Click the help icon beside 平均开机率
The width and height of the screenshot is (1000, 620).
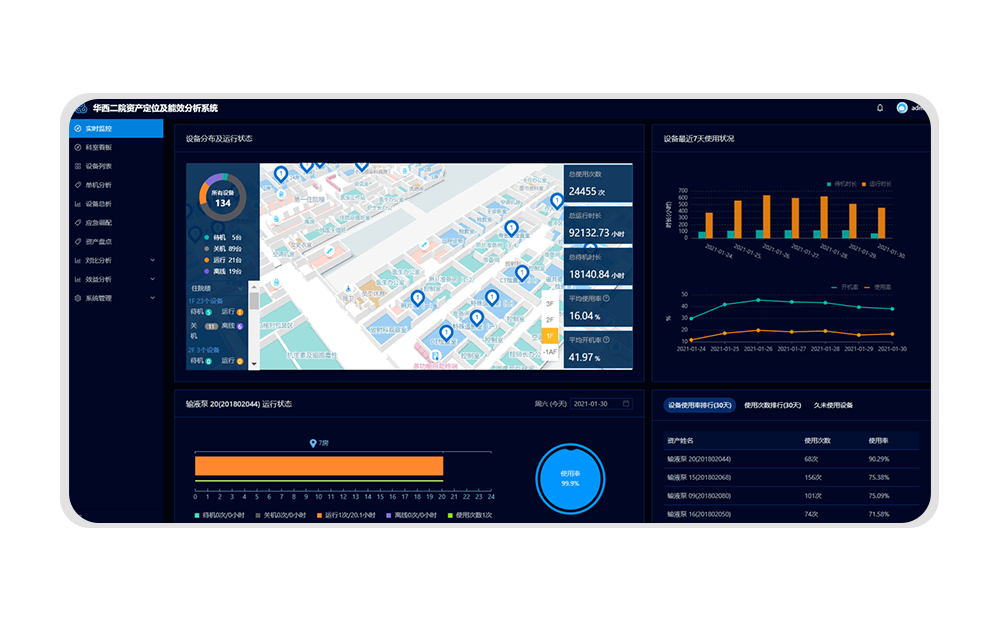[606, 340]
